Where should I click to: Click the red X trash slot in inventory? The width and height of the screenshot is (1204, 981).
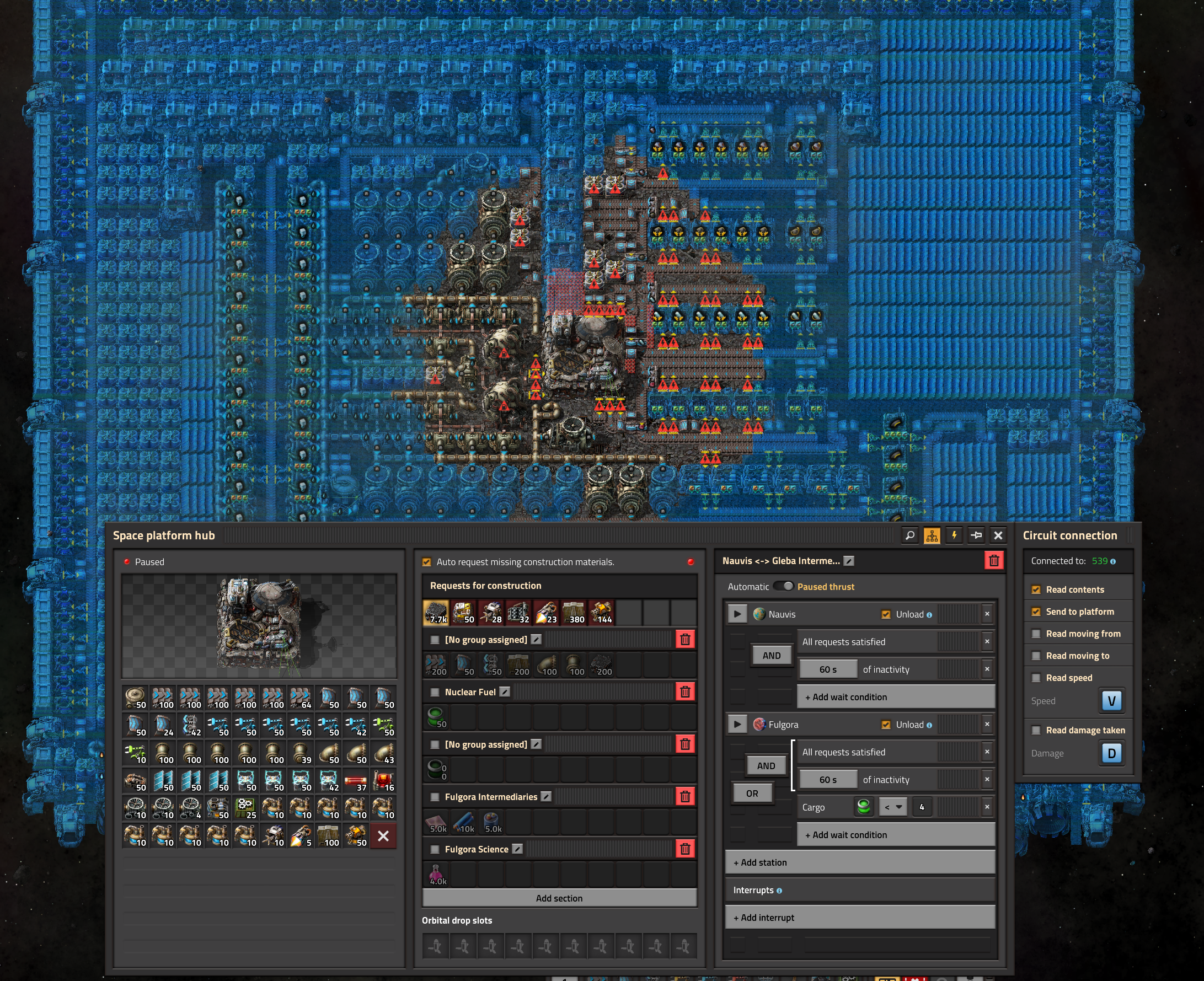(x=383, y=836)
